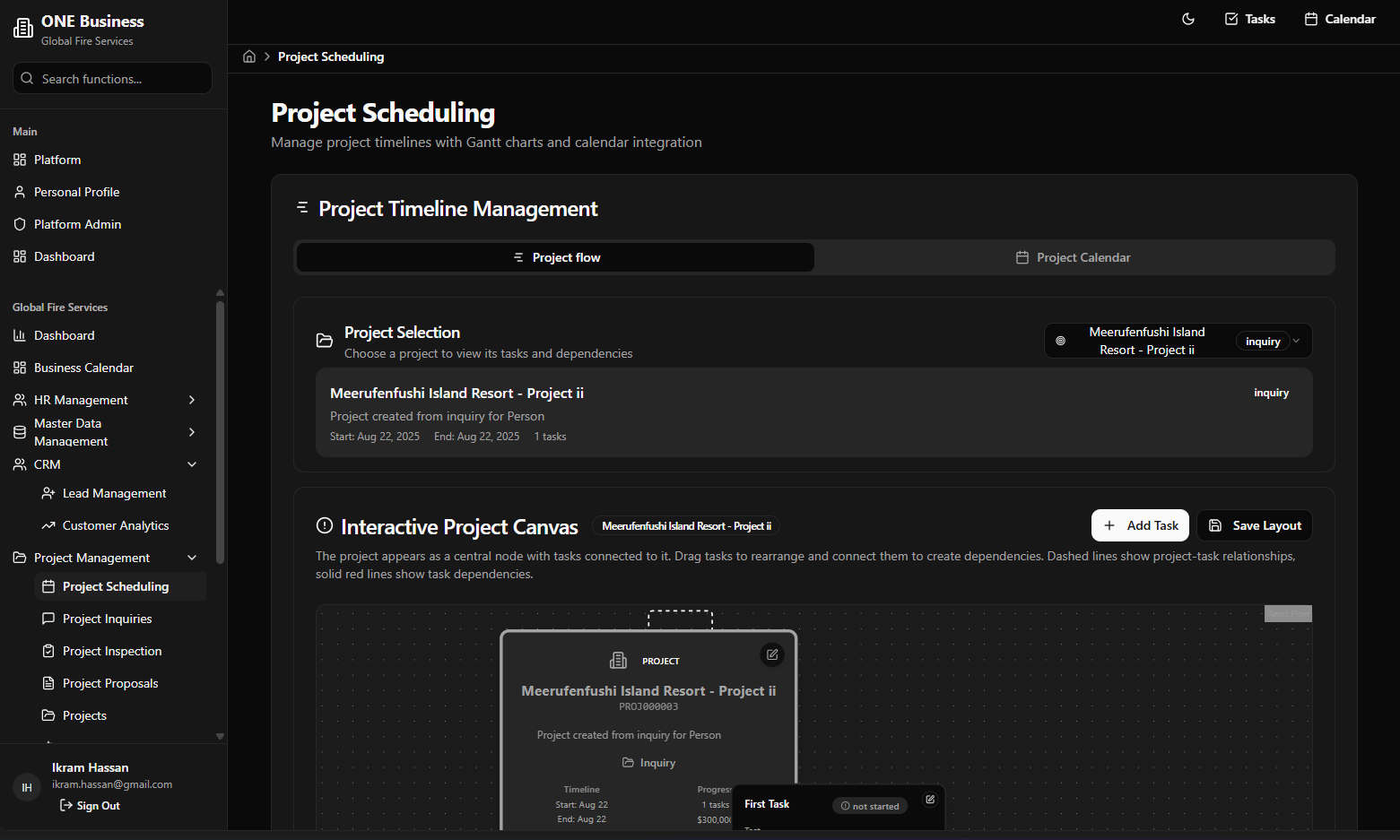
Task: Click the Master Data database icon
Action: (x=20, y=432)
